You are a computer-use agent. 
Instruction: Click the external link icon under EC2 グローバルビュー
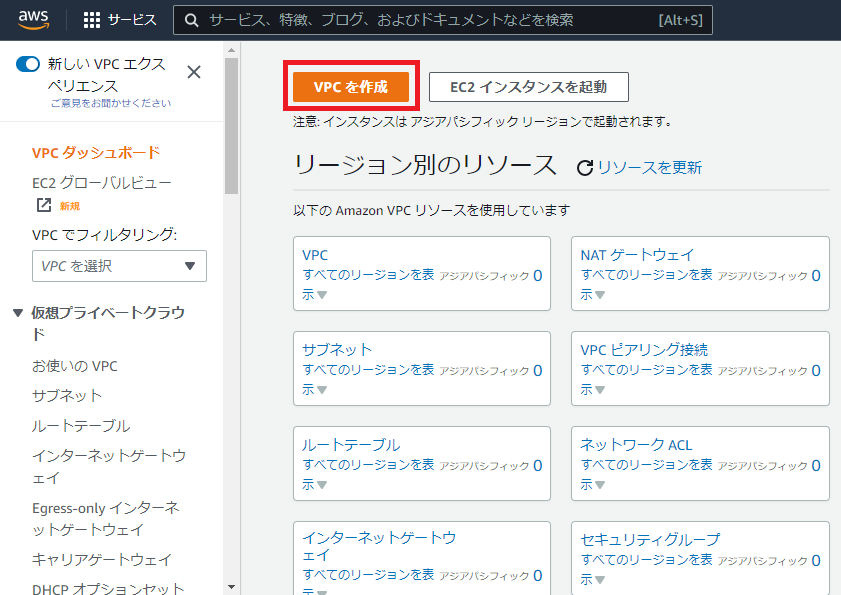[x=43, y=205]
